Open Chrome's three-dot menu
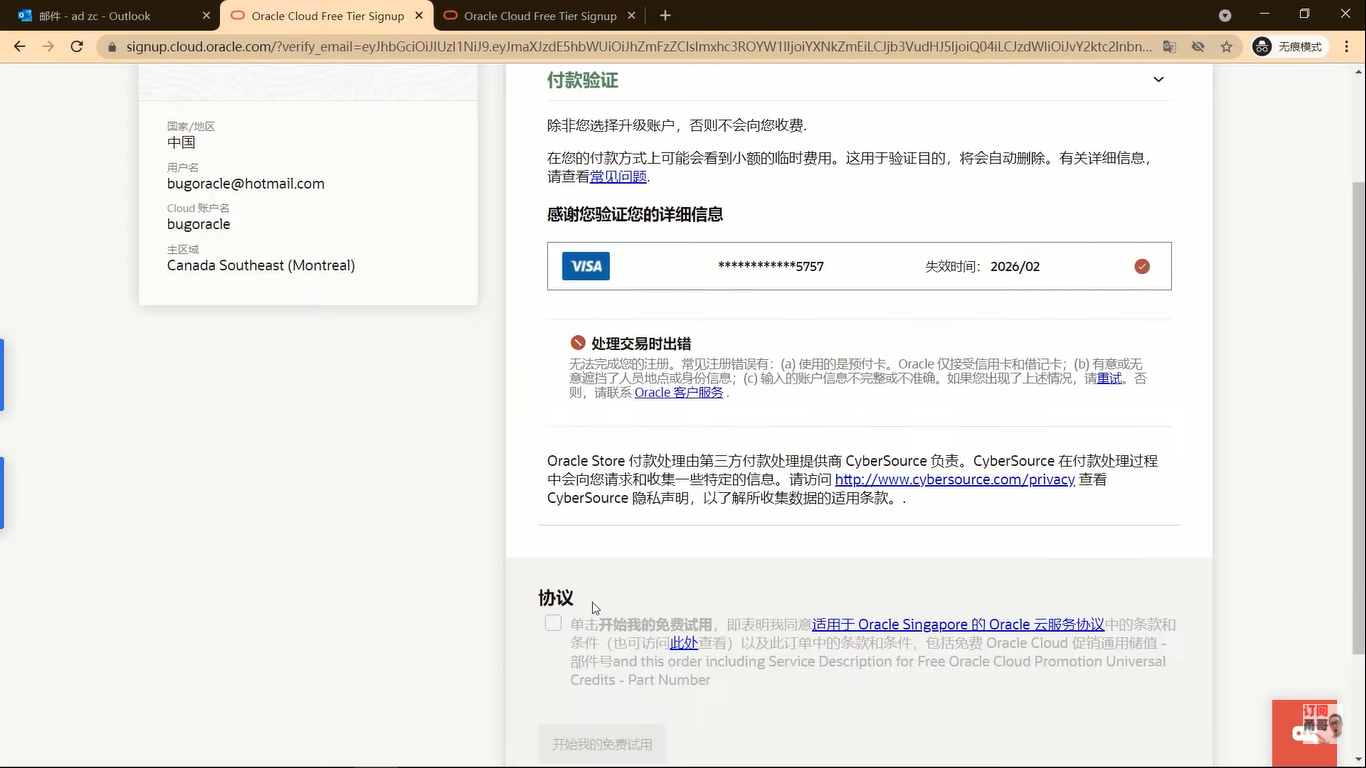1366x768 pixels. [x=1345, y=46]
